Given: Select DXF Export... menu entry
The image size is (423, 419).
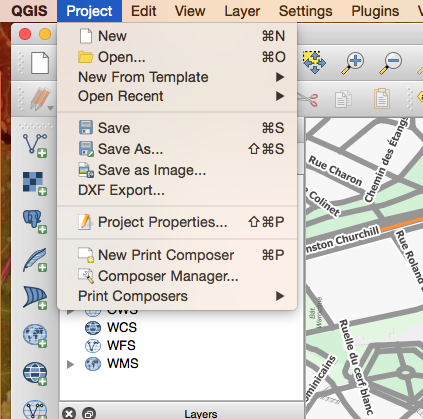Looking at the screenshot, I should point(177,190).
